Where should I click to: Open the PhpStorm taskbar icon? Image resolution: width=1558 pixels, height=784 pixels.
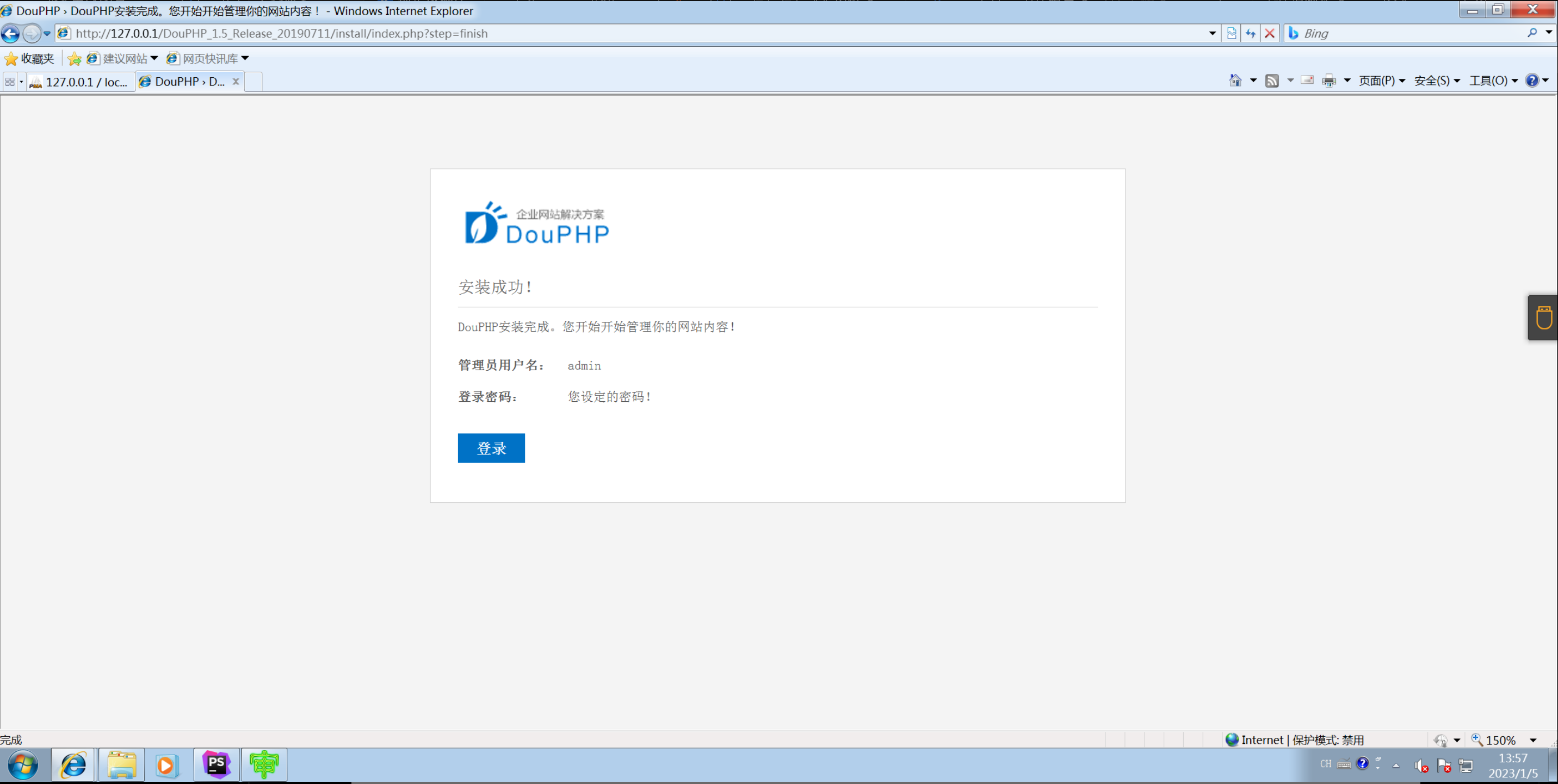pos(216,766)
